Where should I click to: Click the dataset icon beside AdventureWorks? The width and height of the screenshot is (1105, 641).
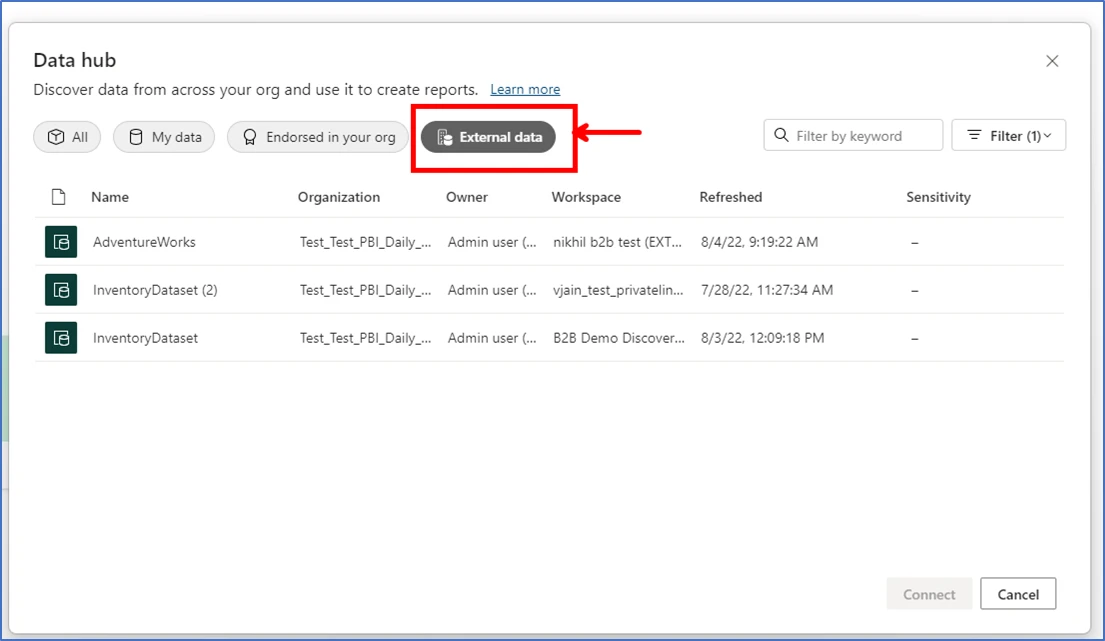tap(61, 241)
